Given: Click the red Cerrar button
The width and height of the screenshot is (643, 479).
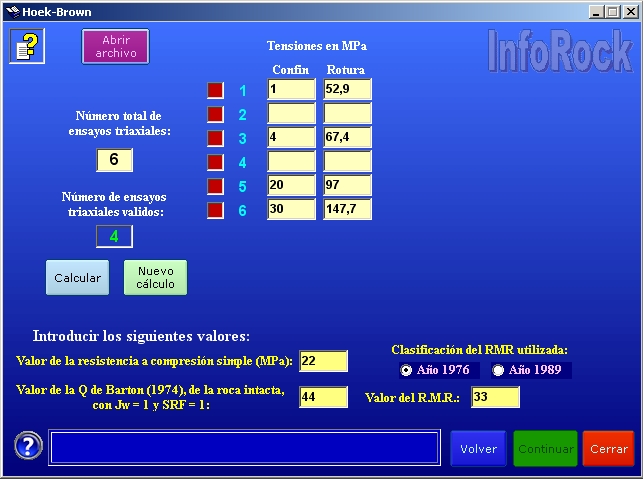Looking at the screenshot, I should (x=608, y=449).
